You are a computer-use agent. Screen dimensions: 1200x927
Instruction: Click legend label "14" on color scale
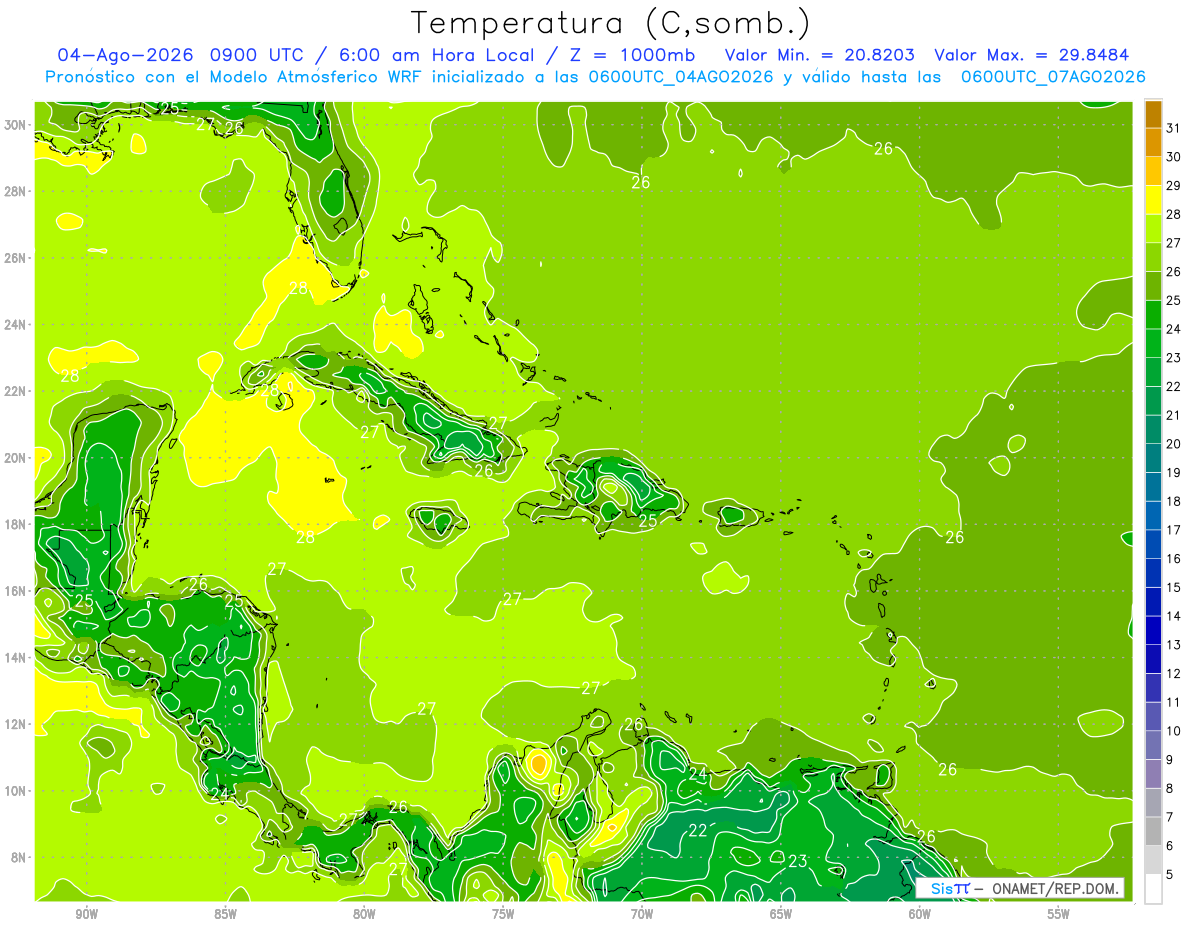(x=1174, y=616)
